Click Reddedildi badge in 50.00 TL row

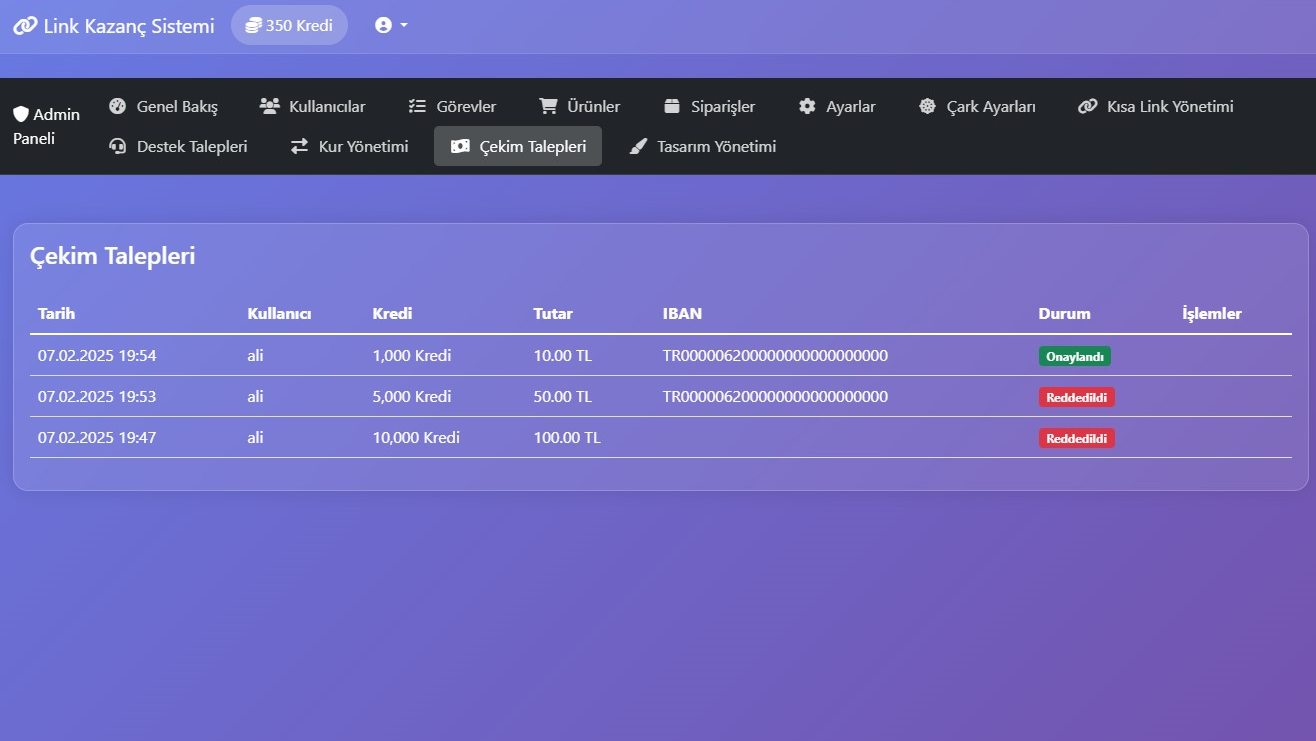tap(1077, 397)
